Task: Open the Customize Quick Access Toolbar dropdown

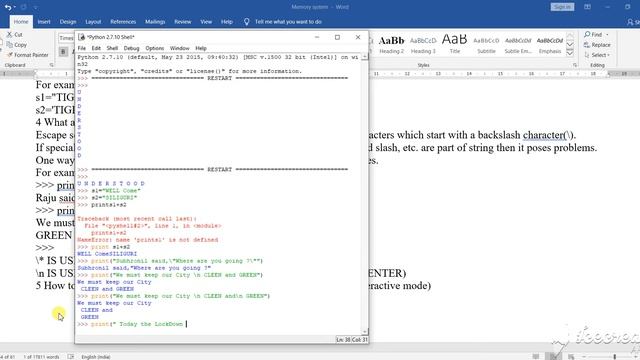Action: pos(35,7)
